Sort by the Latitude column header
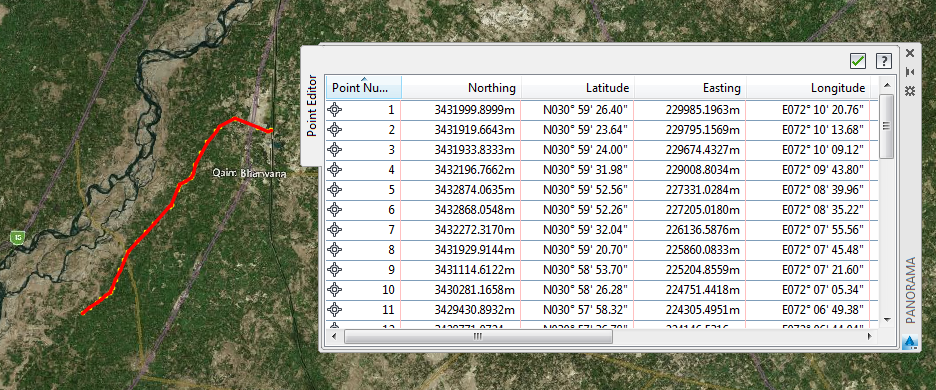The image size is (936, 390). [578, 88]
